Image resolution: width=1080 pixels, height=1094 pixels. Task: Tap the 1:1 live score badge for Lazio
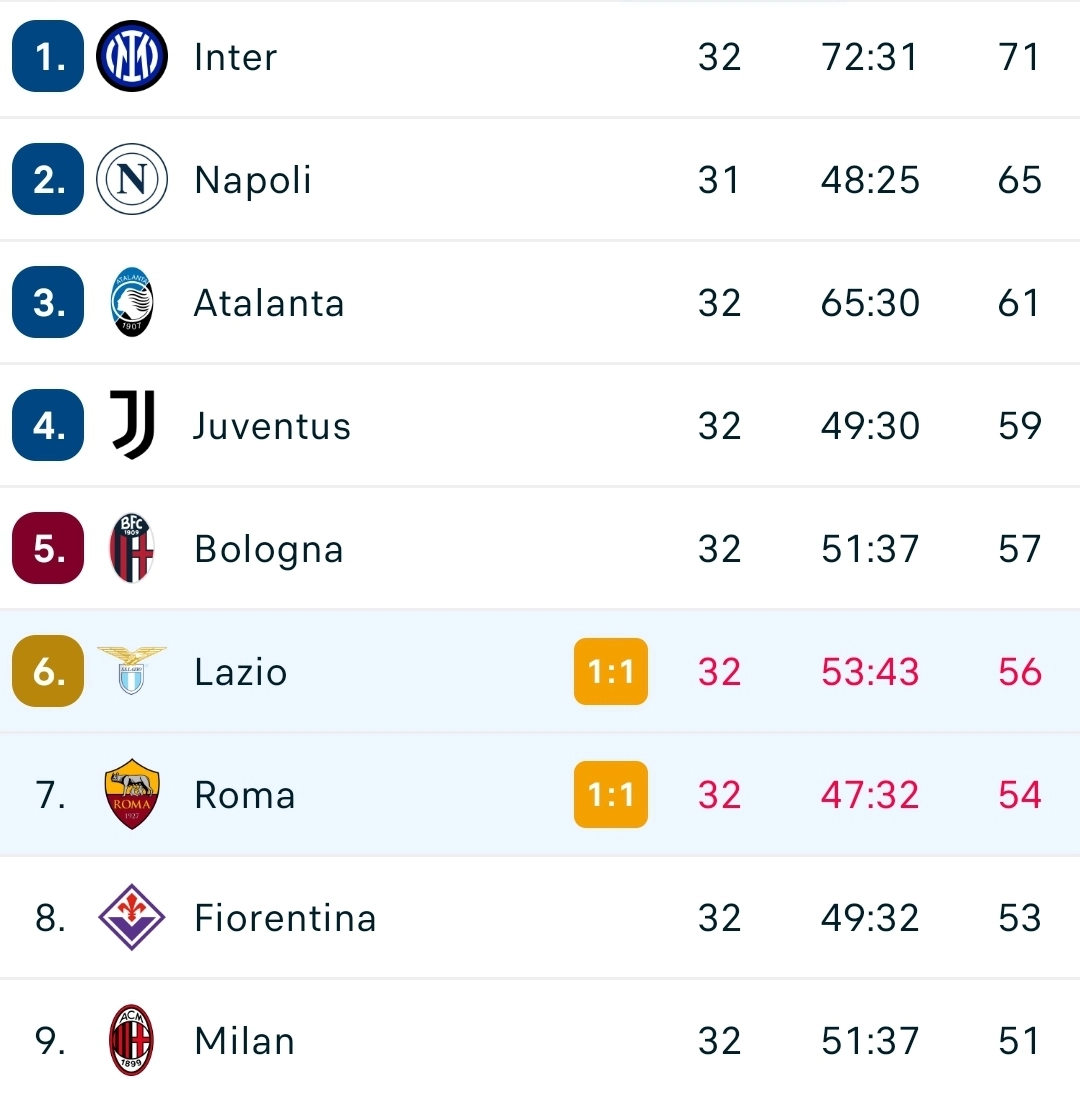pyautogui.click(x=610, y=671)
